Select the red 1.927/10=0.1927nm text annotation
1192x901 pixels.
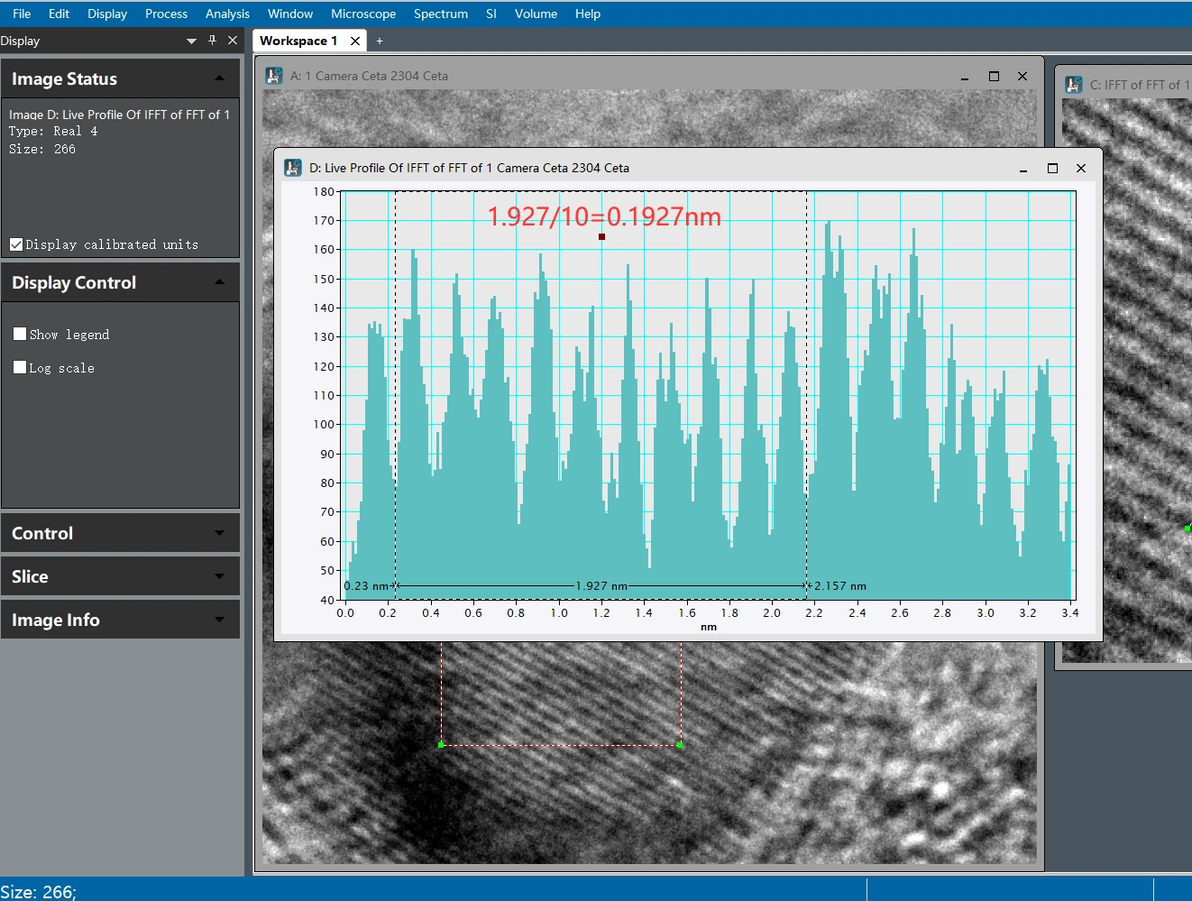point(604,216)
